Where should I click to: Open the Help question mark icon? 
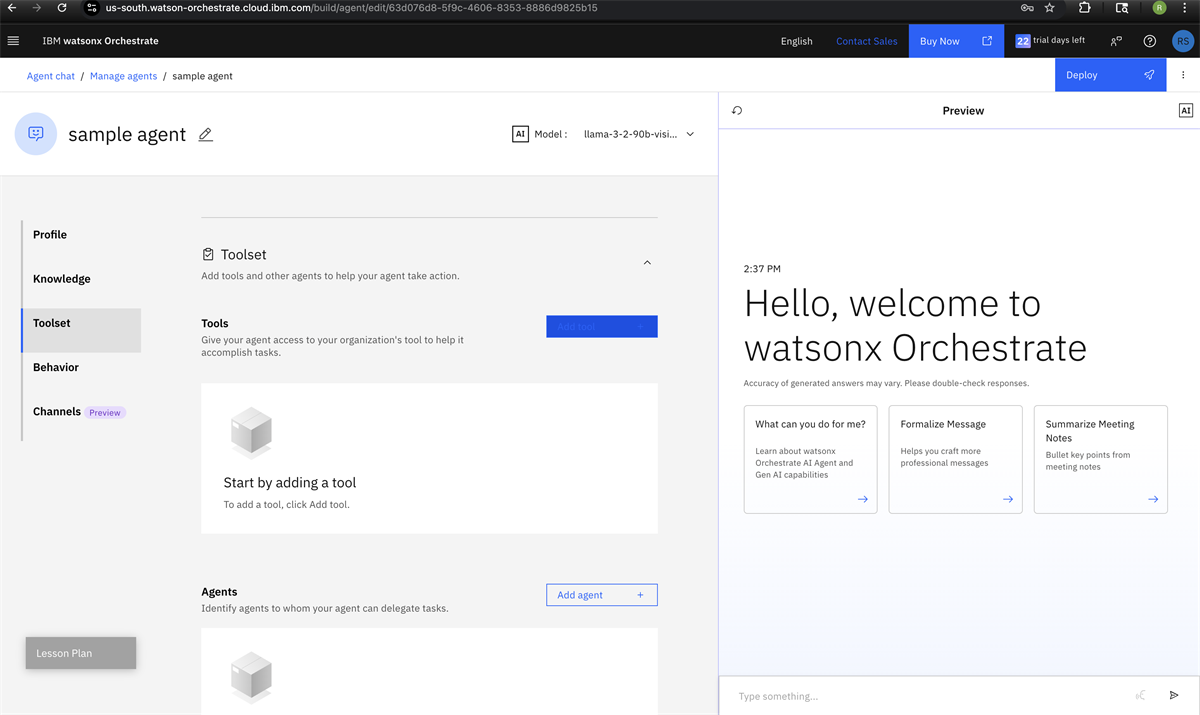1150,41
